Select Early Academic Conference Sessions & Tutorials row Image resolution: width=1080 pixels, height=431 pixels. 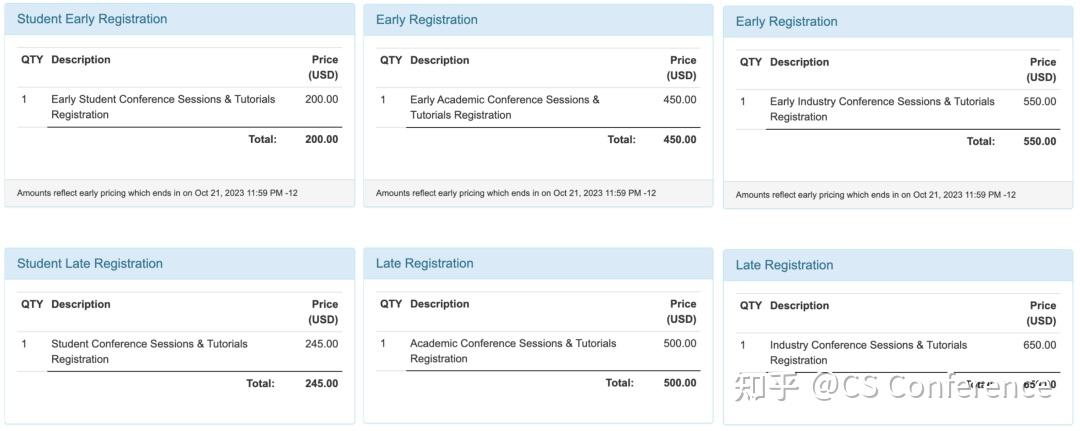pos(505,107)
